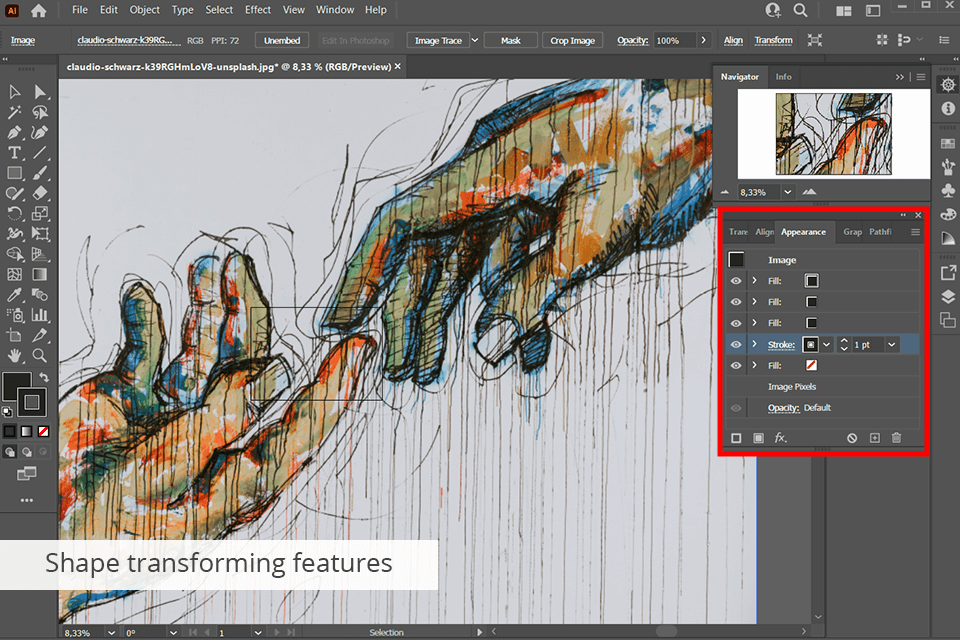Toggle visibility eye of the Stroke row
This screenshot has height=640, width=960.
point(736,344)
